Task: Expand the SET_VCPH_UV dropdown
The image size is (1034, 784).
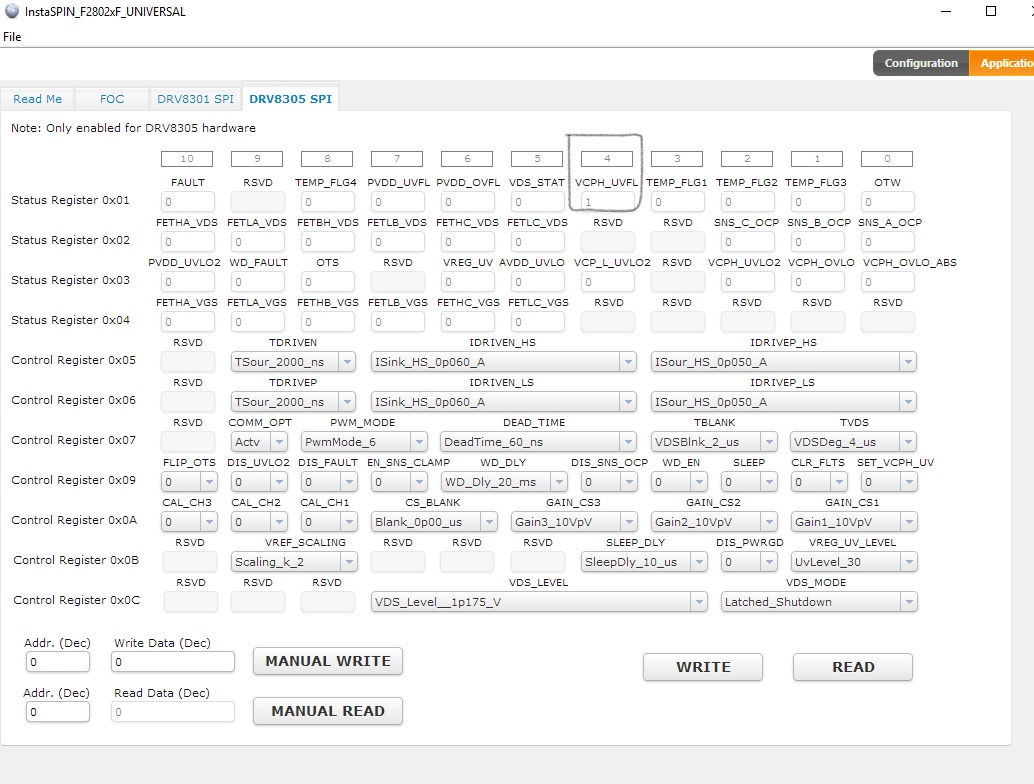Action: [888, 482]
